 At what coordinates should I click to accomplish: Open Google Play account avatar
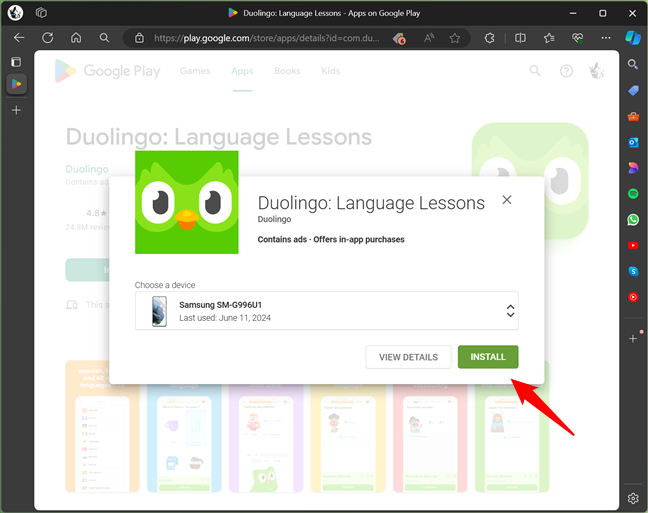pyautogui.click(x=596, y=71)
